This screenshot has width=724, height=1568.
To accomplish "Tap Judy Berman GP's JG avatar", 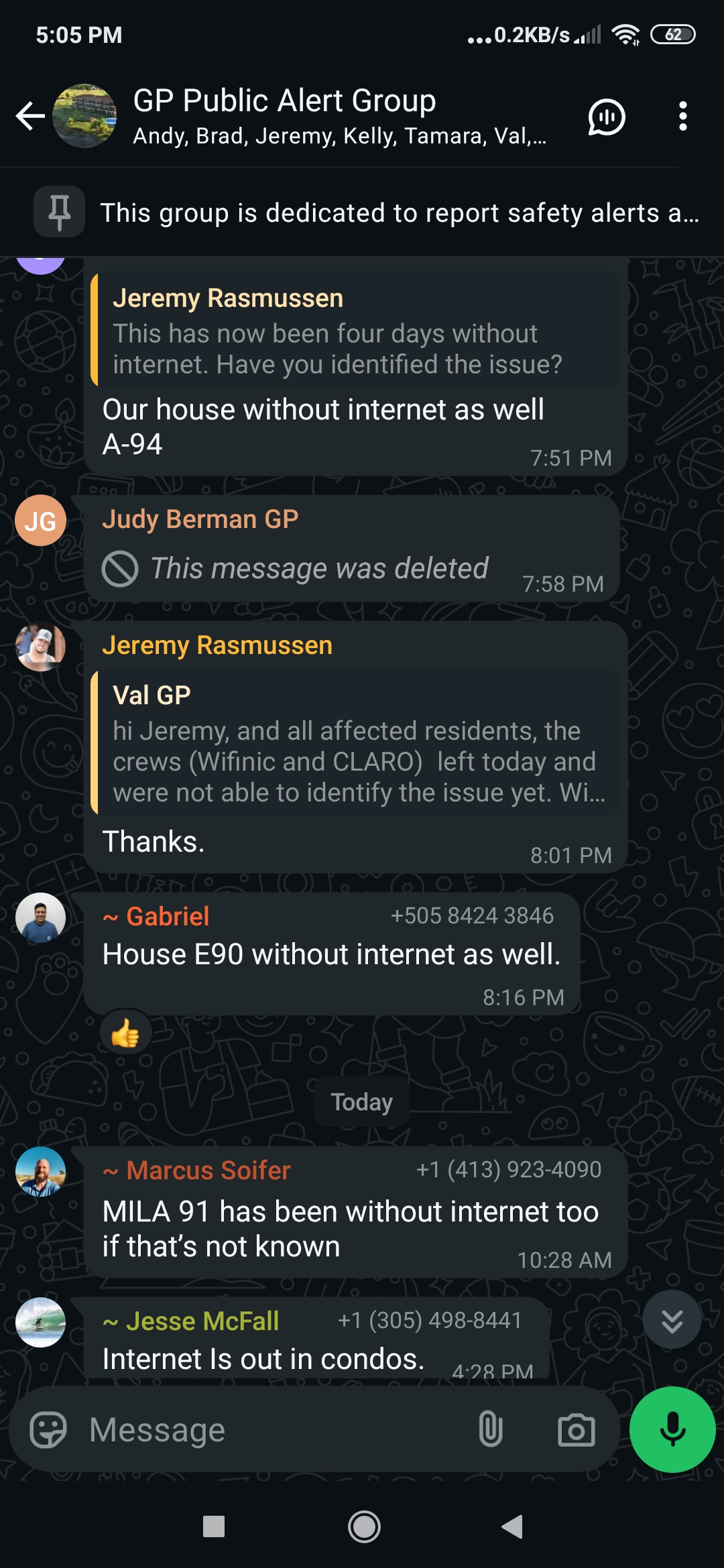I will click(41, 520).
